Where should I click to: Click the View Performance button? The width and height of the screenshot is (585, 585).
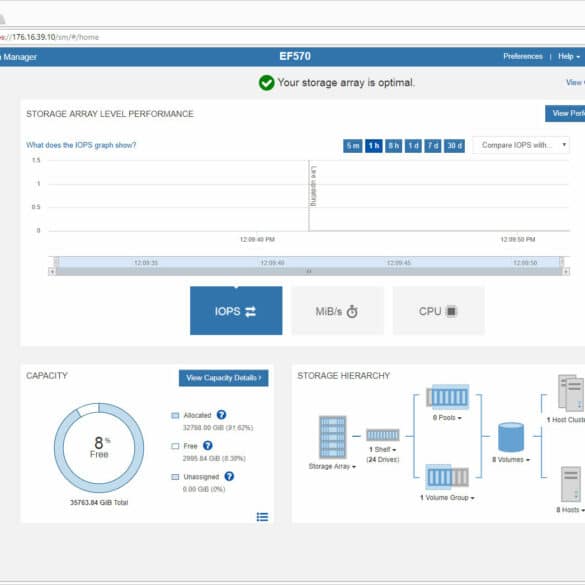pyautogui.click(x=565, y=113)
